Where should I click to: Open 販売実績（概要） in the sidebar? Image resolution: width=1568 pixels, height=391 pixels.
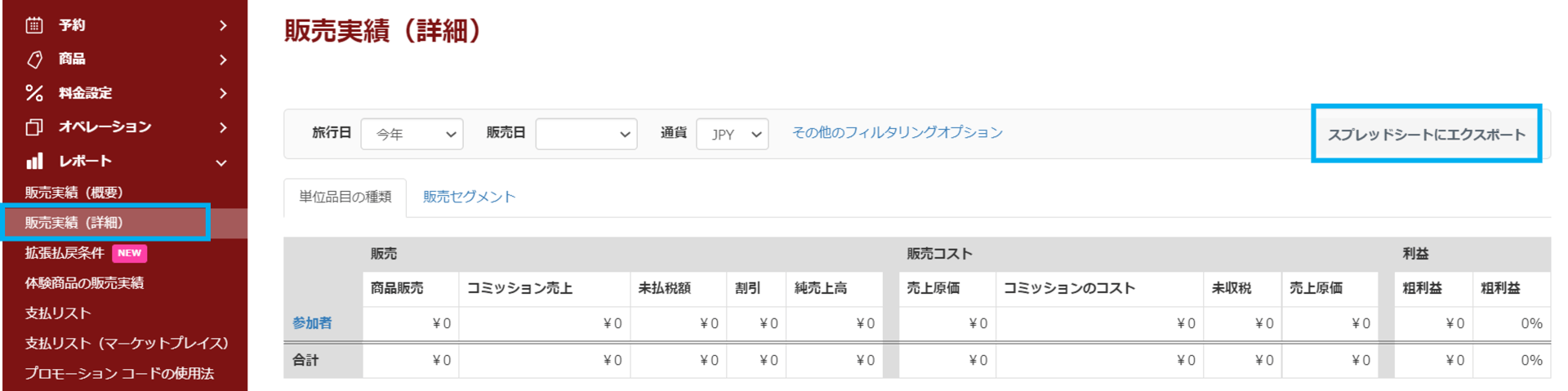tap(73, 193)
